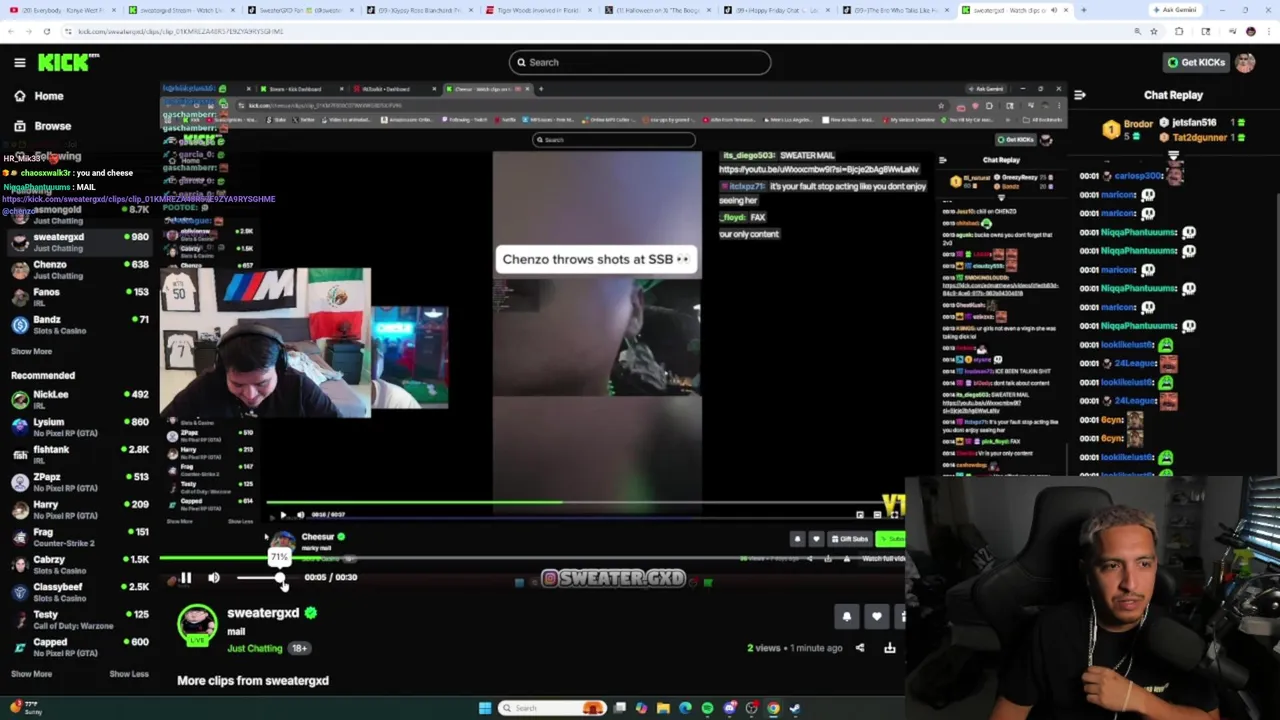The width and height of the screenshot is (1280, 720).
Task: Switch to Happy Friday Chat tab
Action: 776,10
